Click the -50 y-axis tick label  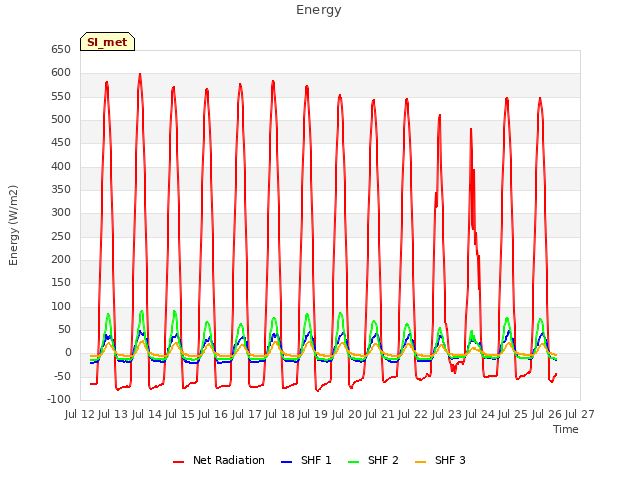62,377
